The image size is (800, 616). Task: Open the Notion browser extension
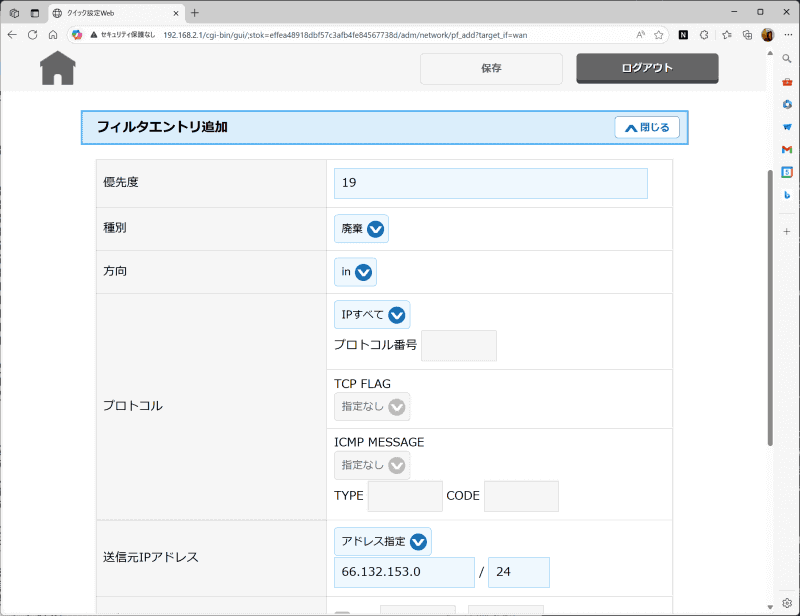tap(684, 34)
